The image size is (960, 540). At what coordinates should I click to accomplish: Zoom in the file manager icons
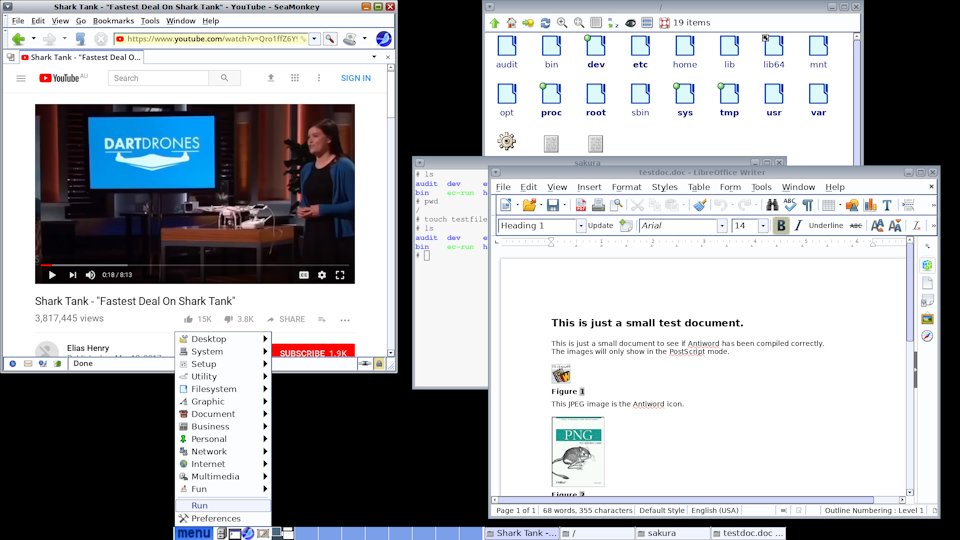click(x=562, y=23)
